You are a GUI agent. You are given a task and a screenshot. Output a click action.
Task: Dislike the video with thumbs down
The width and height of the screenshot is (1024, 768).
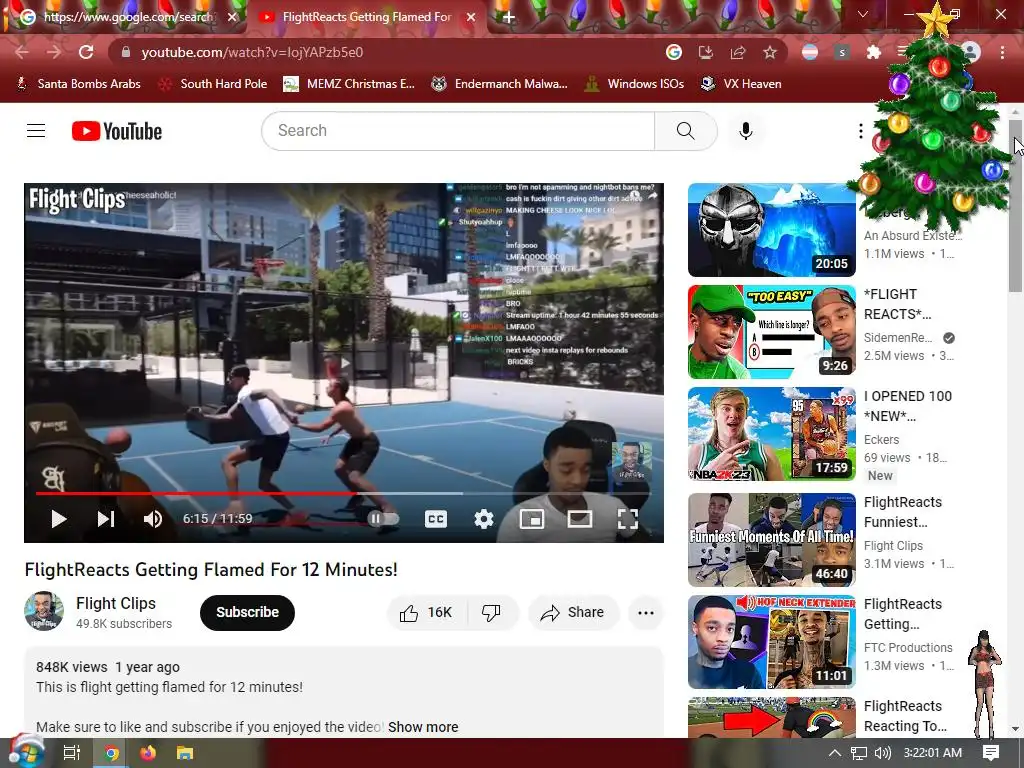pos(492,613)
